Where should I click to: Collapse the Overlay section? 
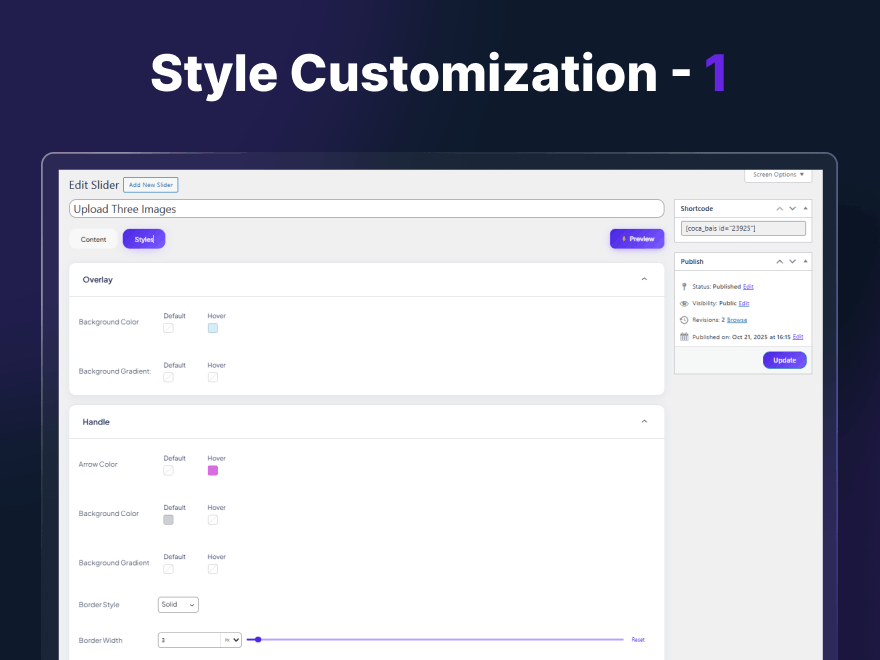(x=644, y=280)
